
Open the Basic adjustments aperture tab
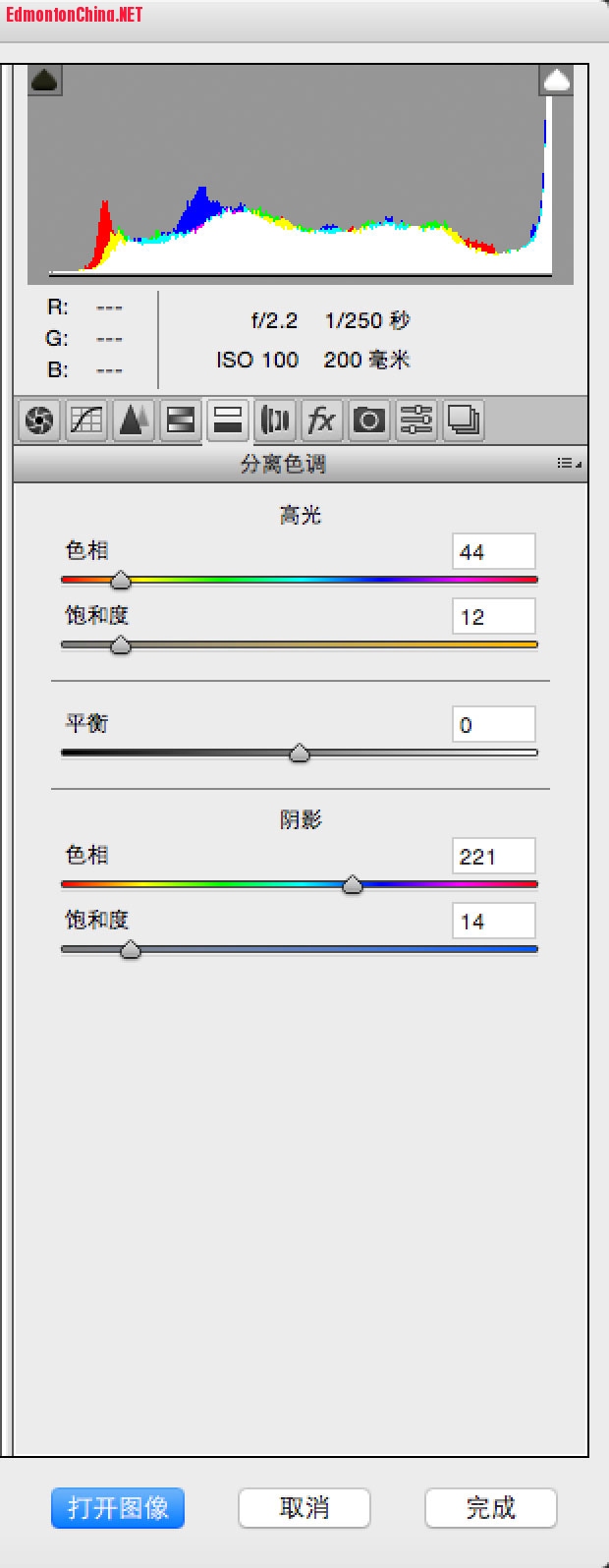(39, 420)
